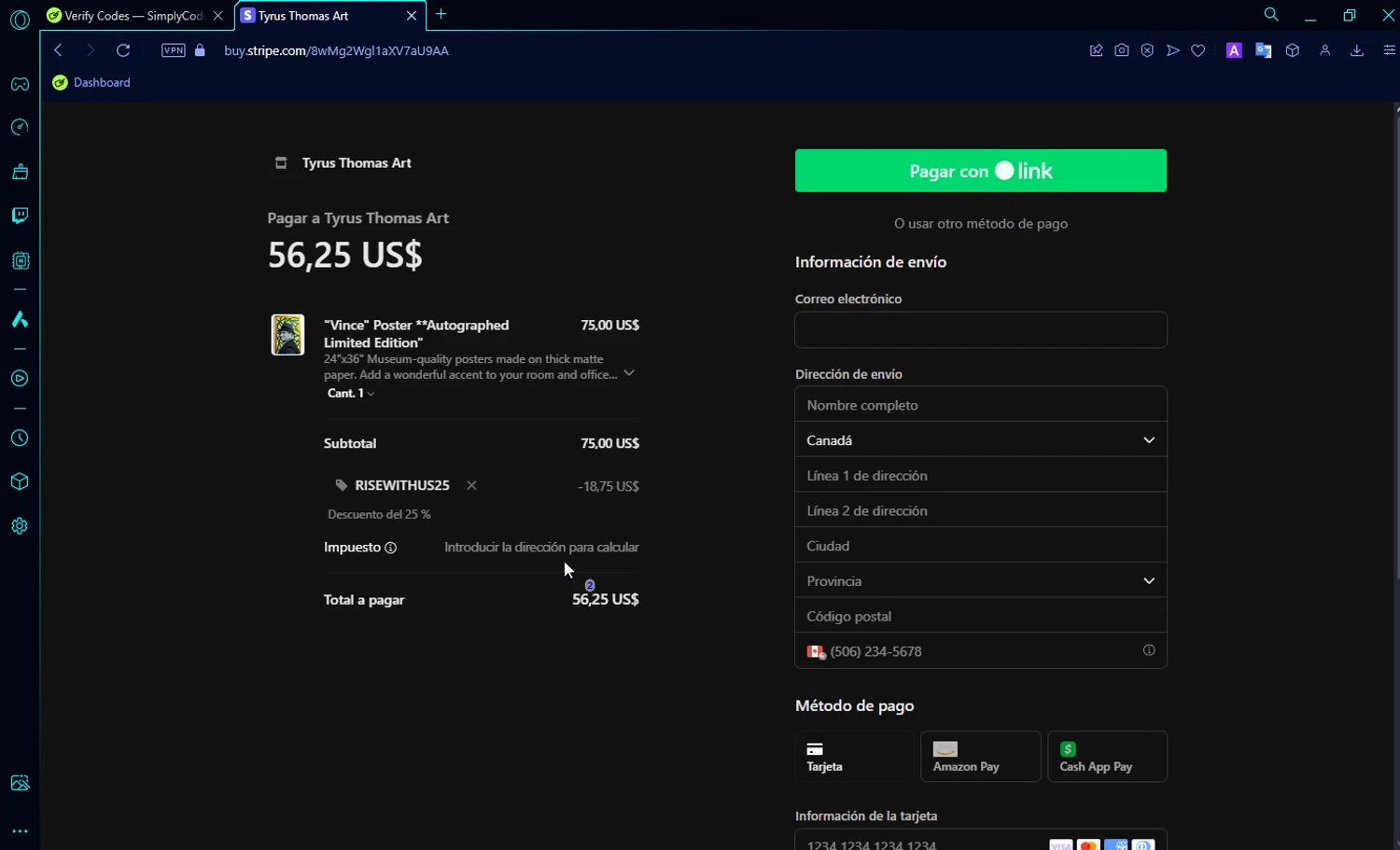1400x850 pixels.
Task: Open the CPU limiter chip icon in sidebar
Action: coord(20,260)
